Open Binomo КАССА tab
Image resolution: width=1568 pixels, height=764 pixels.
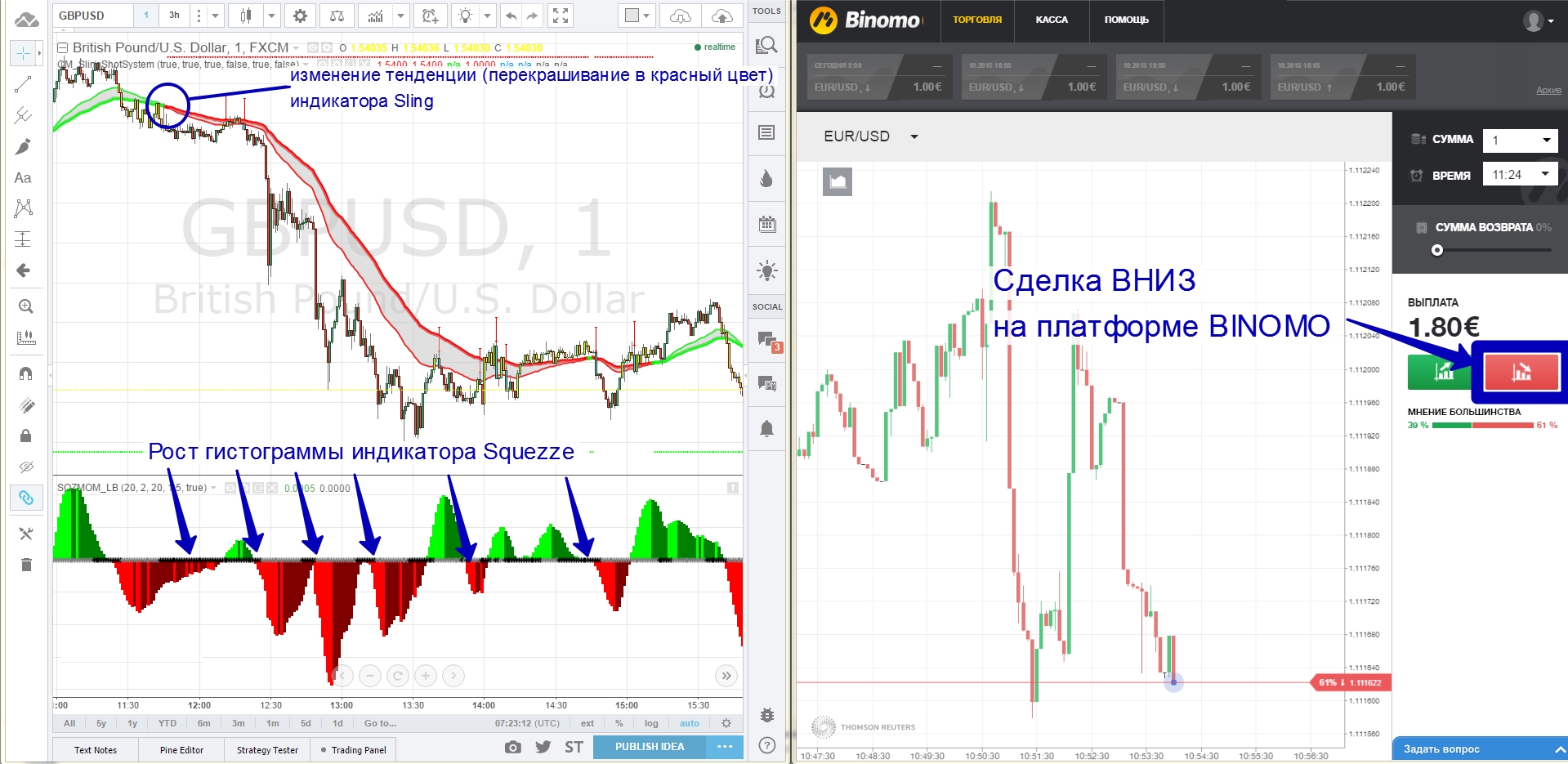pyautogui.click(x=1052, y=20)
